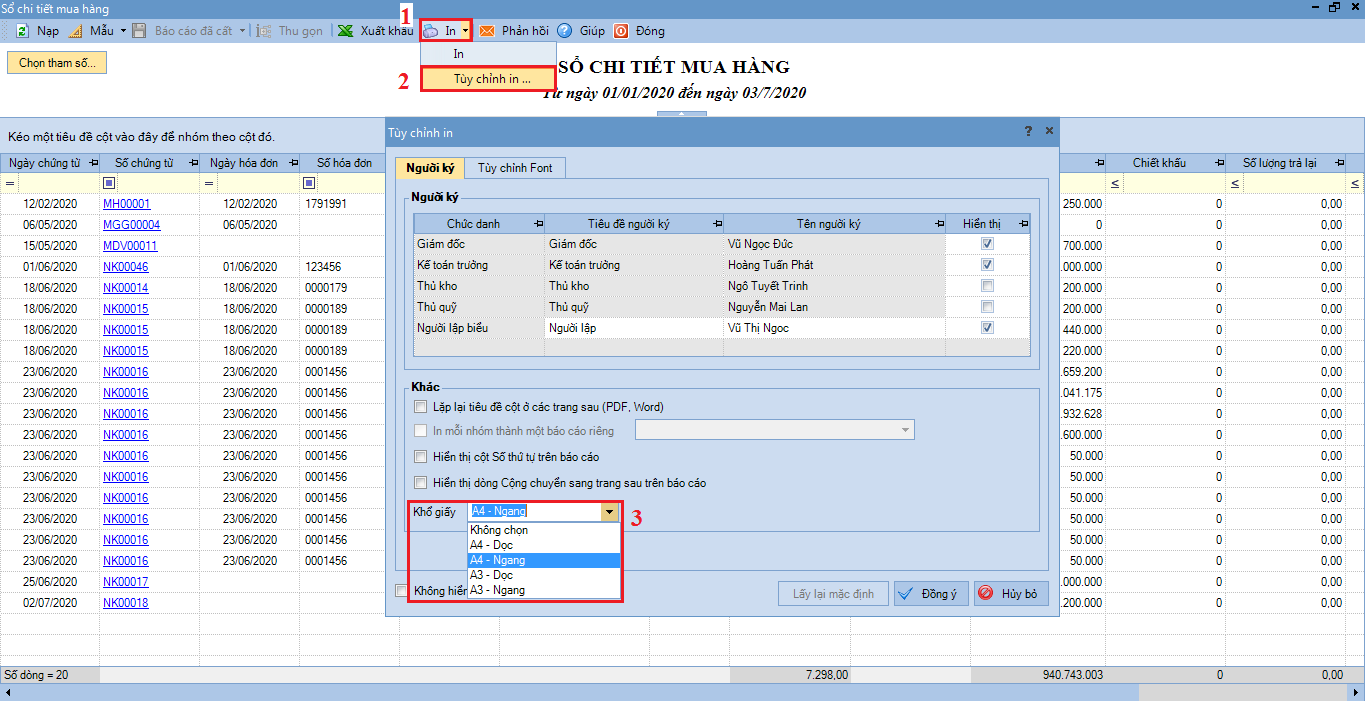Pin the Số lượng trả lại column

click(1340, 162)
